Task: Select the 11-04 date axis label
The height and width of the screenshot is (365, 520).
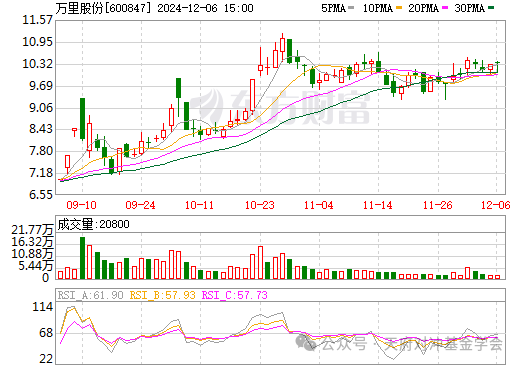Action: click(319, 205)
